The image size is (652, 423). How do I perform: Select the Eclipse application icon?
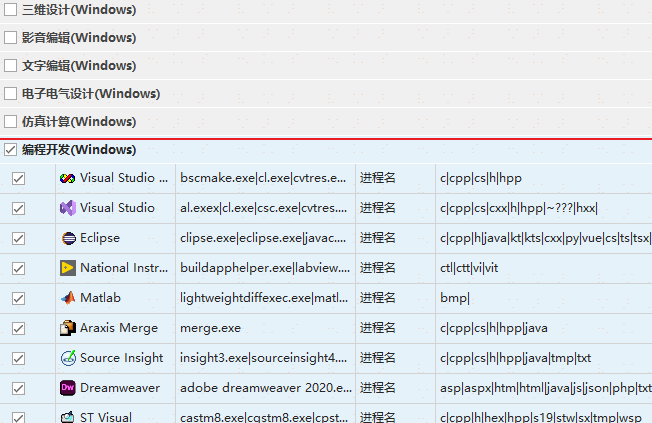pyautogui.click(x=67, y=238)
